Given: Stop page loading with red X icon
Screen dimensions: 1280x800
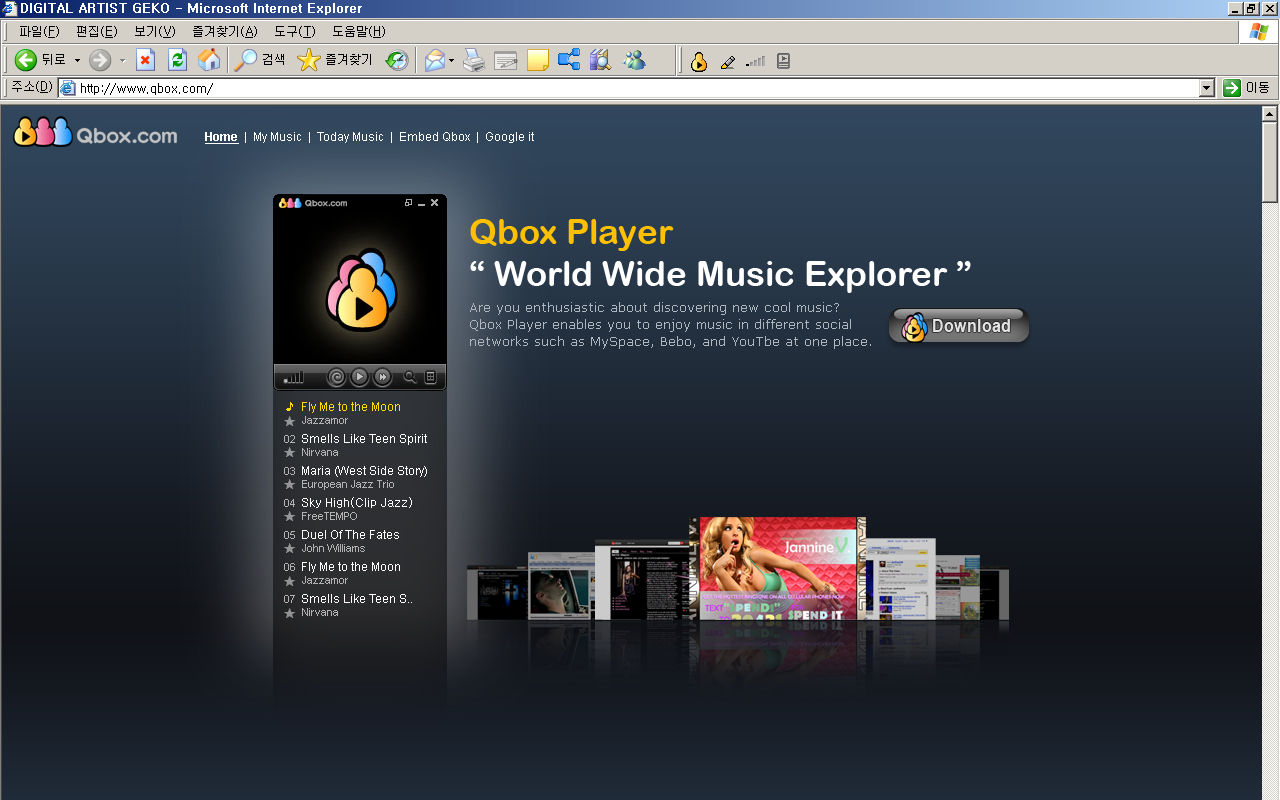Looking at the screenshot, I should click(x=146, y=60).
